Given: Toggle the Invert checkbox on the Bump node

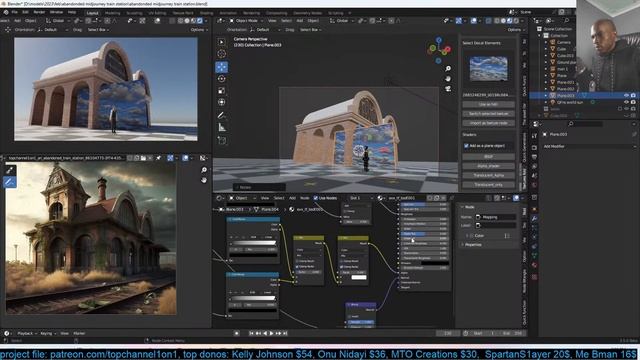Looking at the screenshot, I should [349, 316].
